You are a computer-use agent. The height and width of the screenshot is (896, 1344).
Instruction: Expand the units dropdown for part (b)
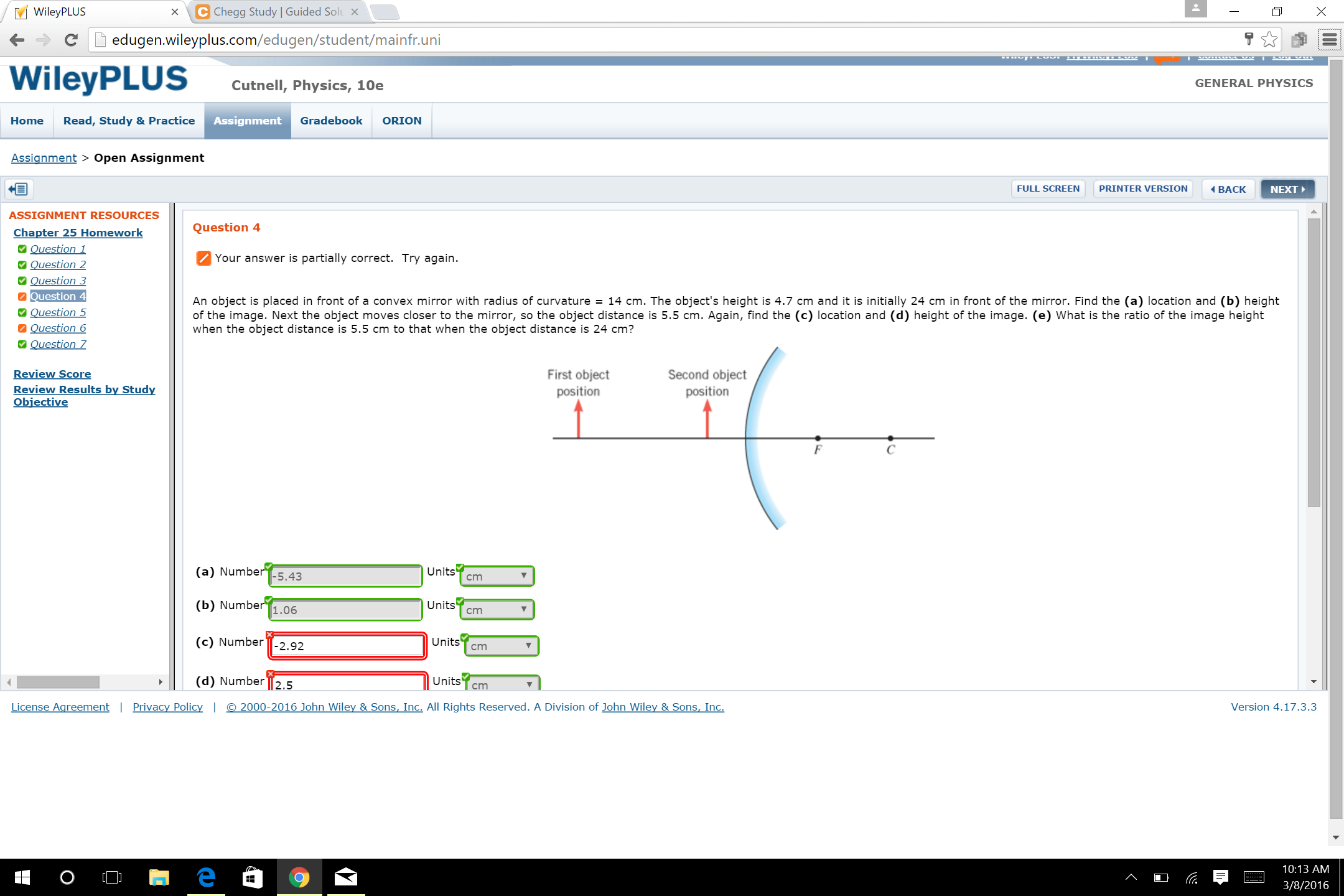(497, 610)
